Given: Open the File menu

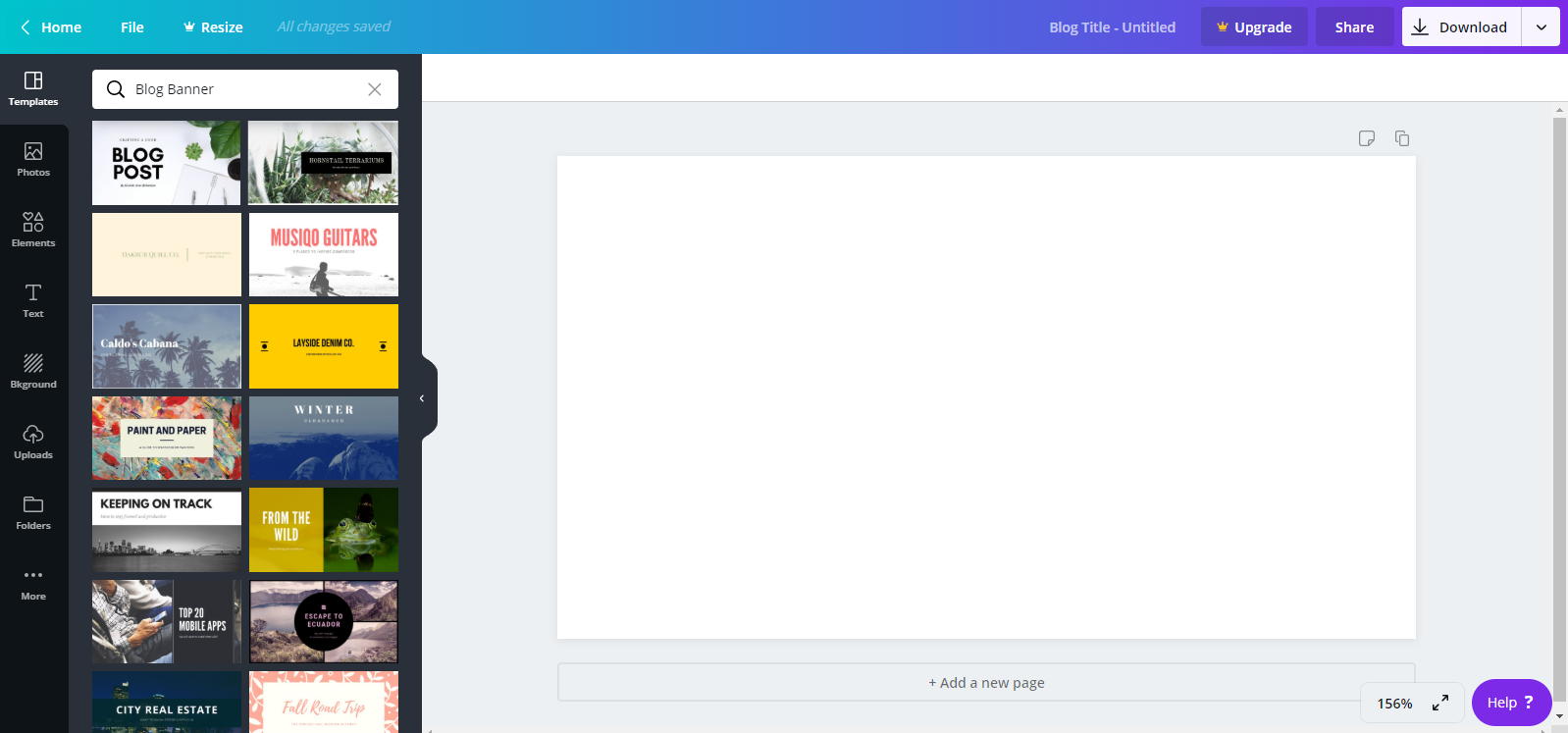Looking at the screenshot, I should coord(132,27).
